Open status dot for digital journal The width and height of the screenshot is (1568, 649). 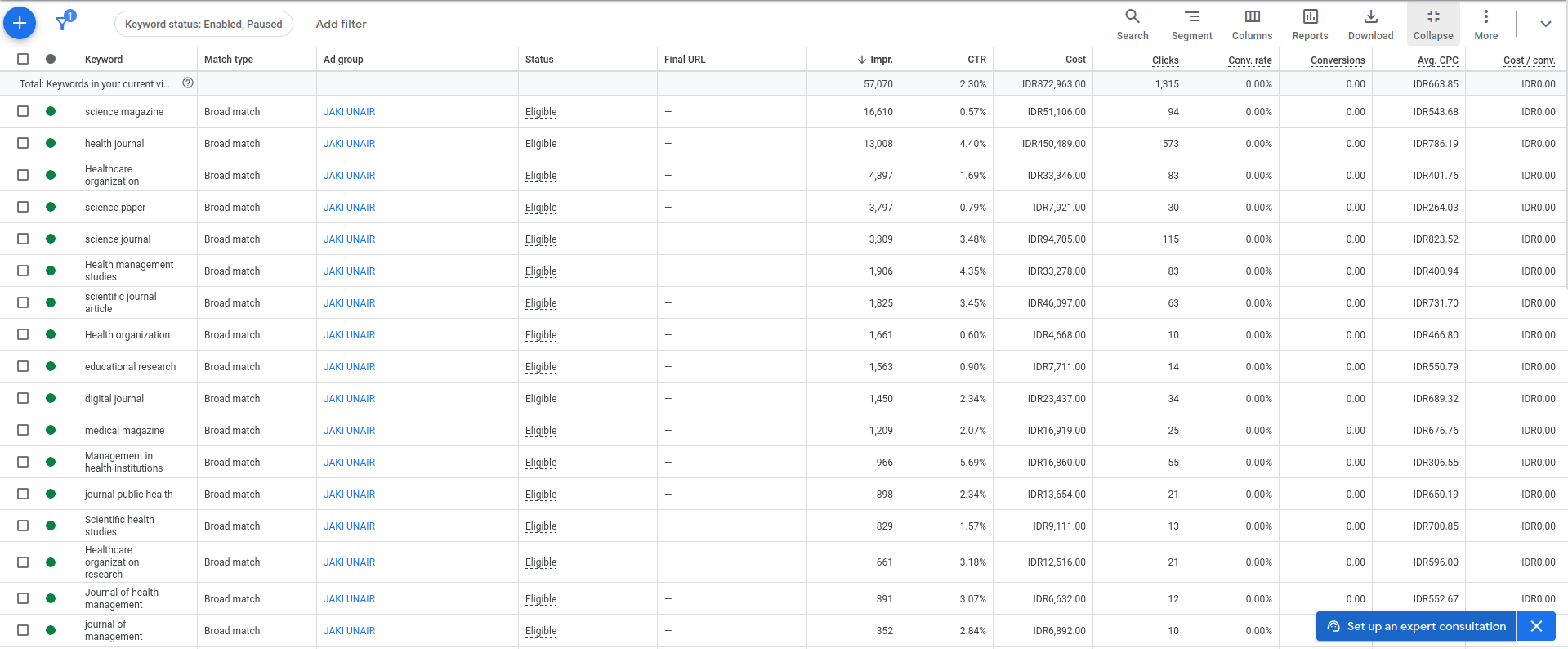(x=51, y=398)
